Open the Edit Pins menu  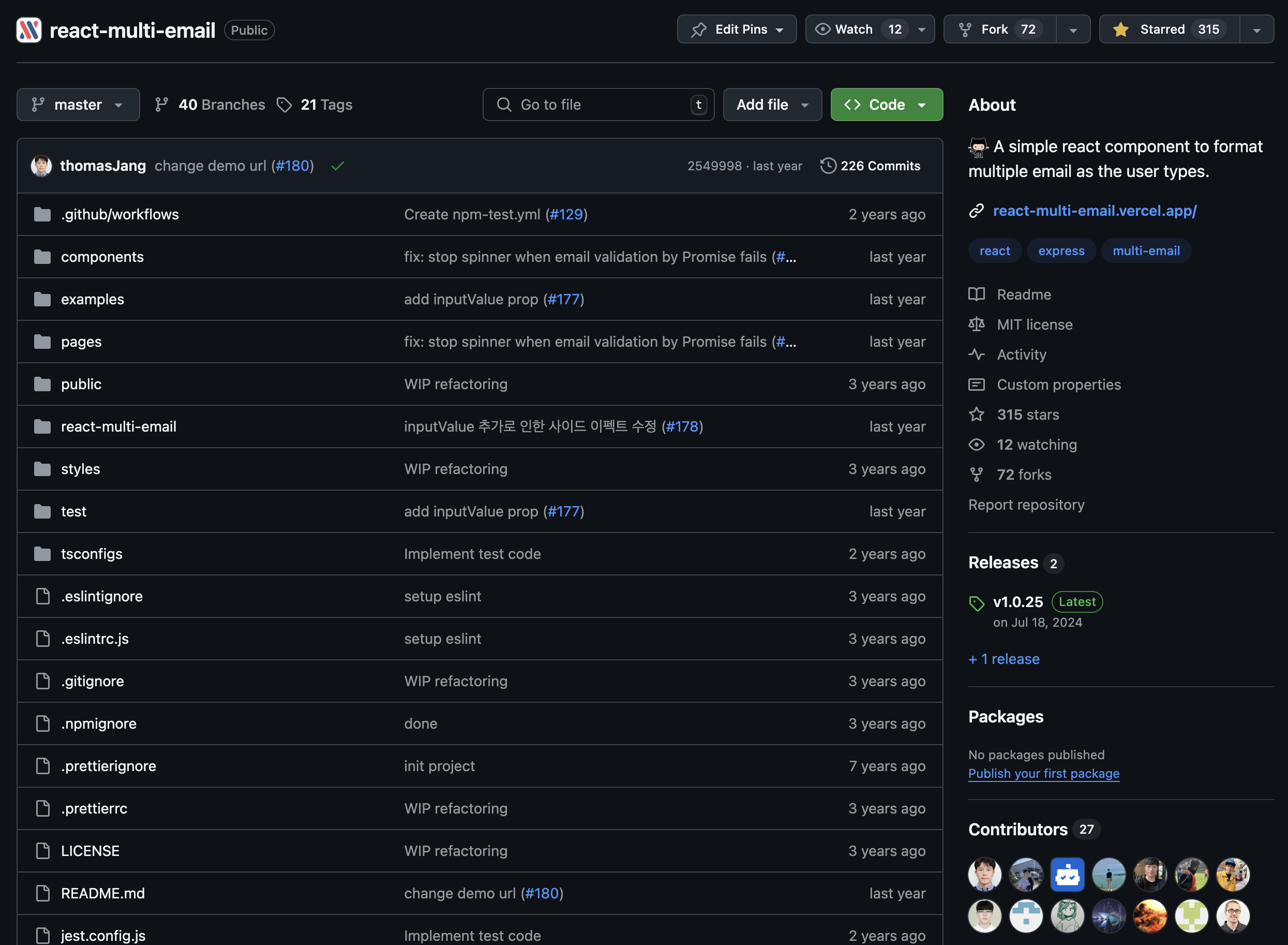pyautogui.click(x=736, y=29)
